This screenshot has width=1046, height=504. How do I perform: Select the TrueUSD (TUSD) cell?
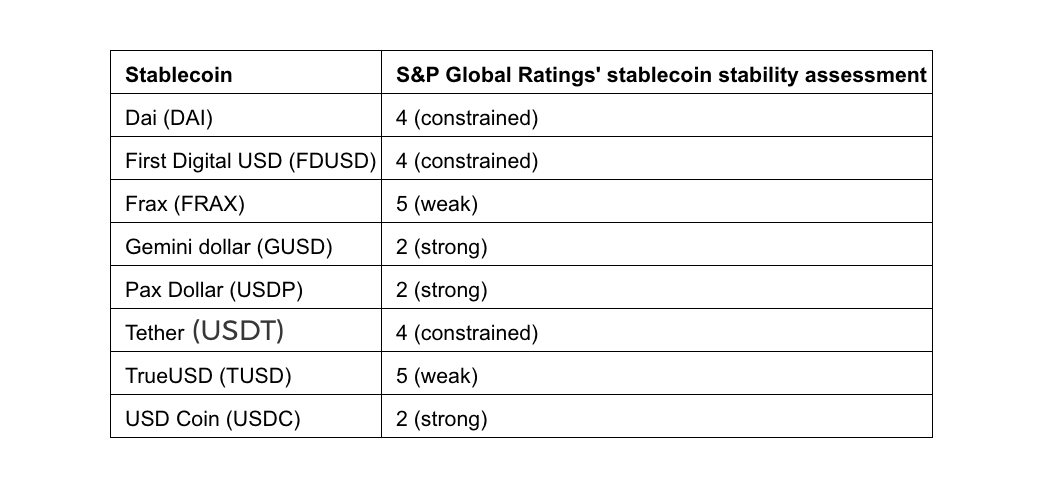(208, 376)
